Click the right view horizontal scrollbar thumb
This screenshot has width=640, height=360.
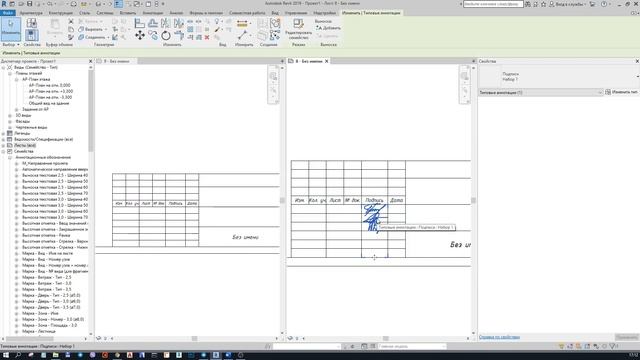point(385,338)
